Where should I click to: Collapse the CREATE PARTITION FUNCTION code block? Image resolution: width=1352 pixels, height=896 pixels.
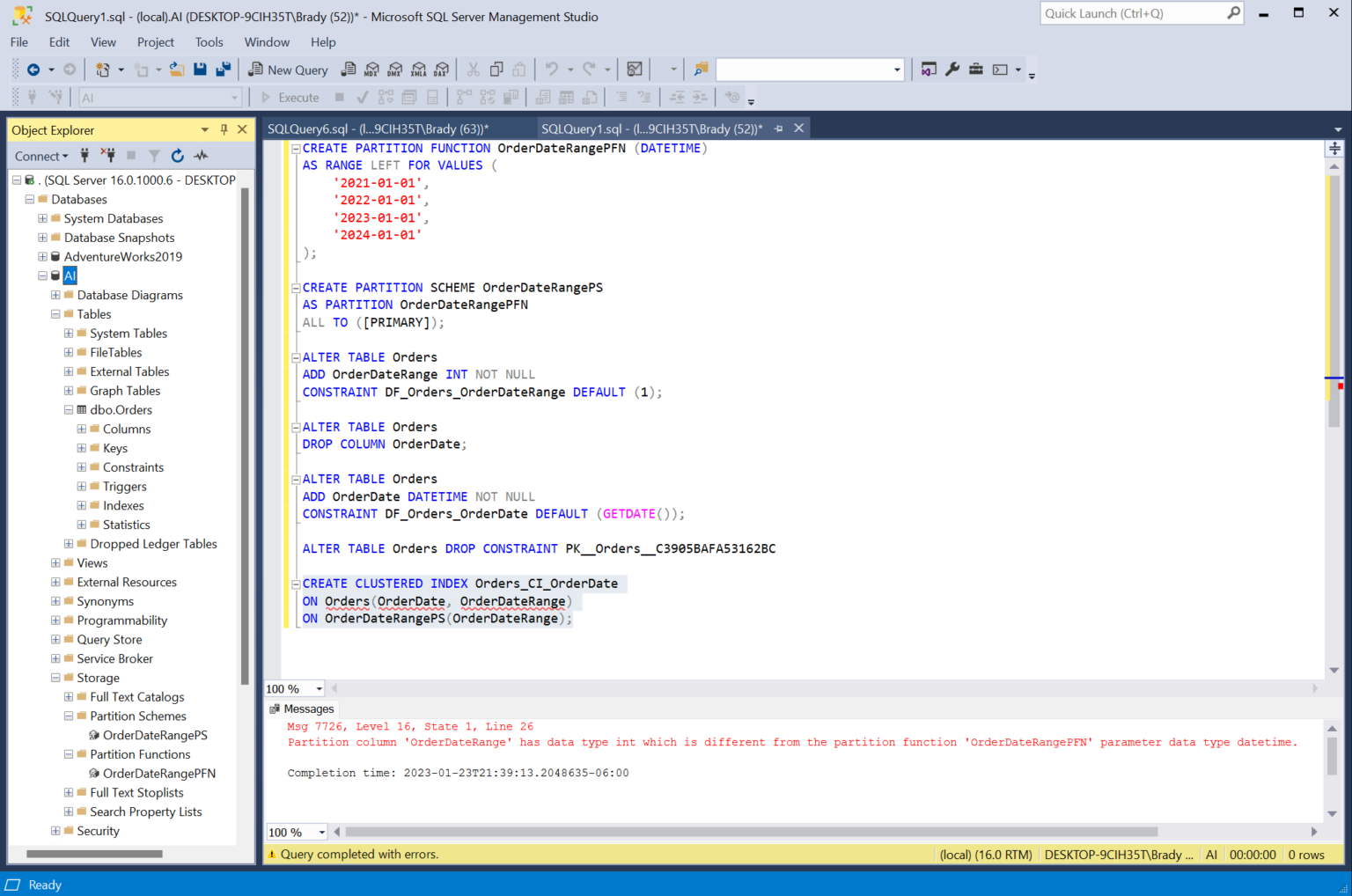[297, 149]
